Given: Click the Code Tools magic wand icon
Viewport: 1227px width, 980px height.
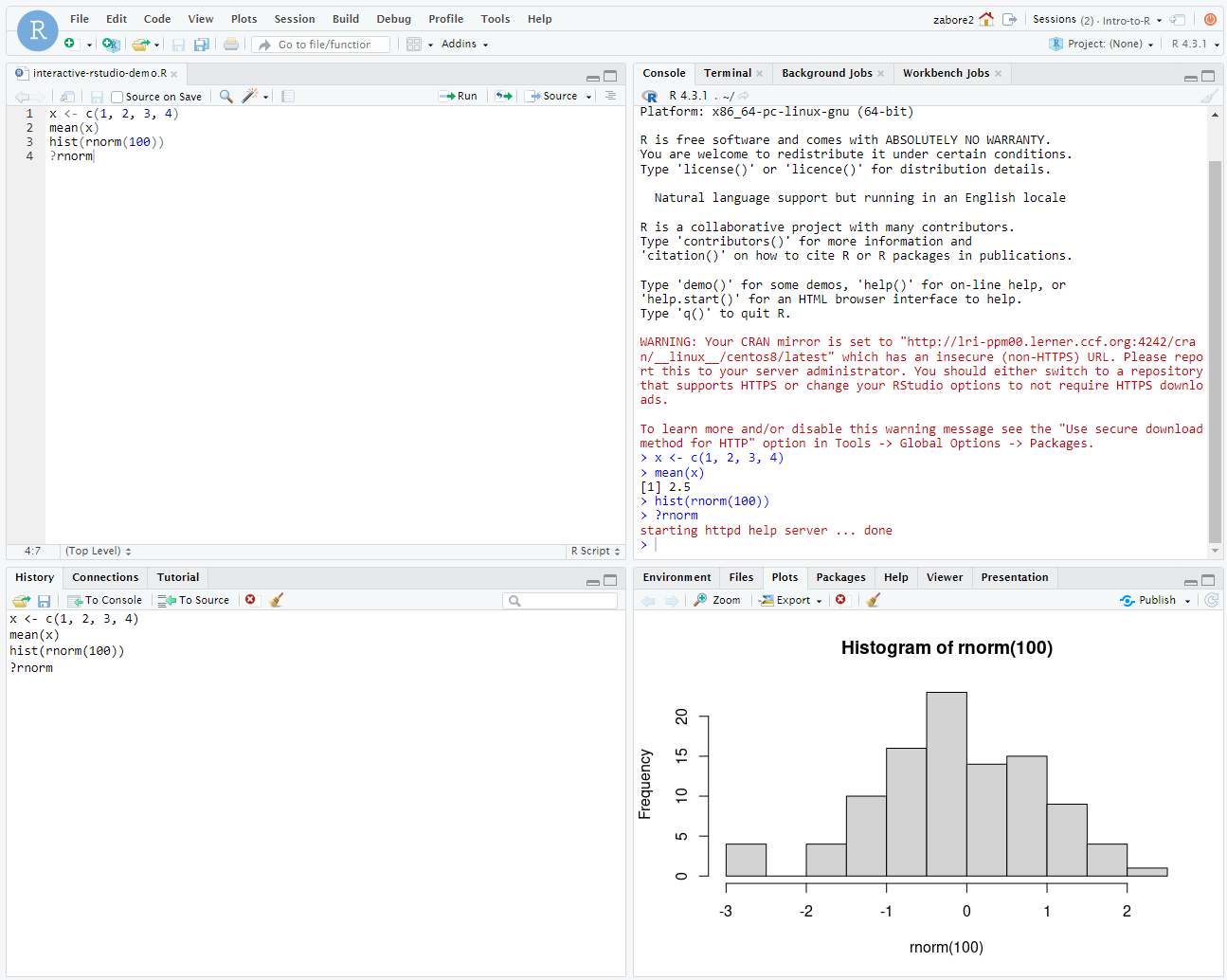Looking at the screenshot, I should [250, 96].
